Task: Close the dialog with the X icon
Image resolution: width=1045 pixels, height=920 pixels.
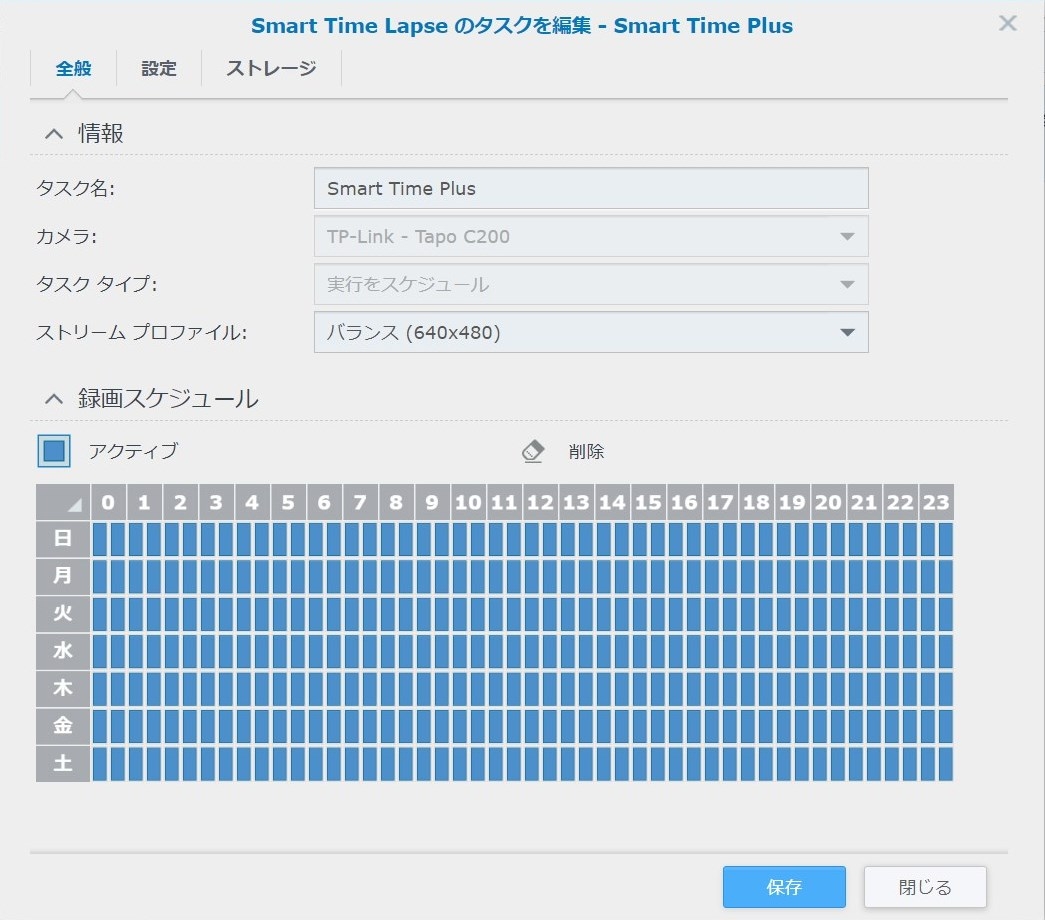Action: pyautogui.click(x=1007, y=24)
